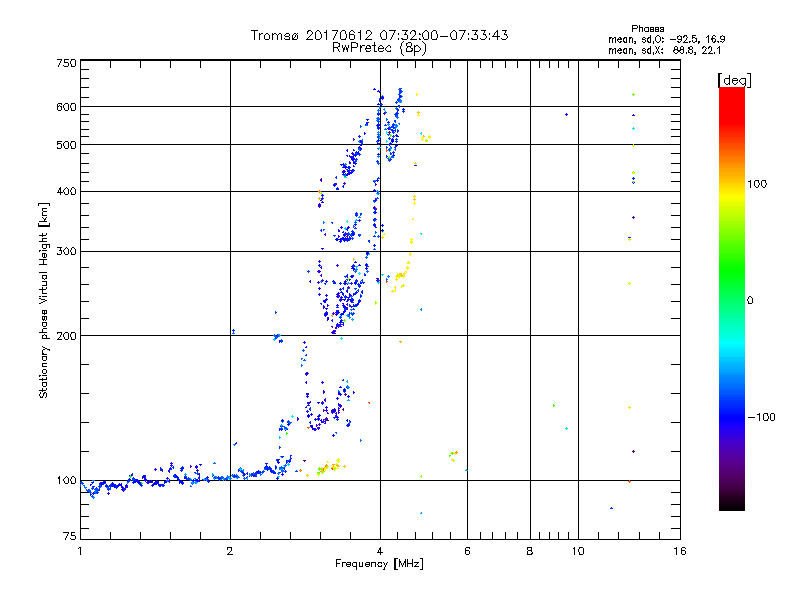Pick the green region of the colorbar
Viewport: 800px width, 600px height.
[731, 290]
